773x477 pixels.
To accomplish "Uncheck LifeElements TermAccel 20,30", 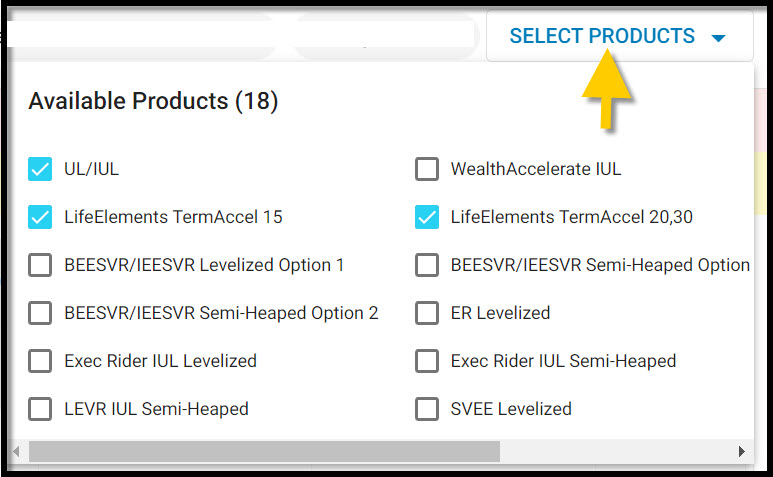I will (427, 217).
